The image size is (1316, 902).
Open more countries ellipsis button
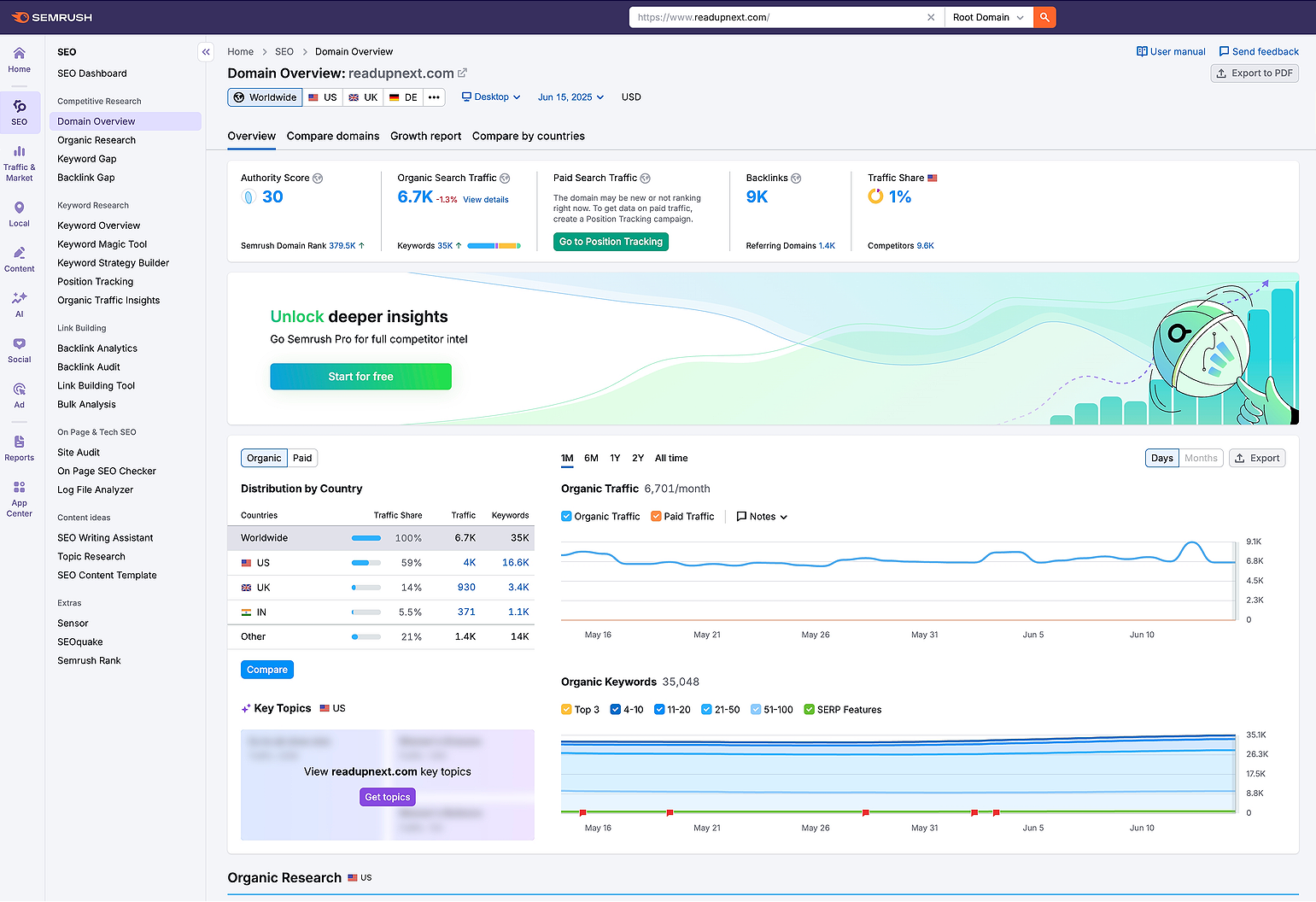(x=434, y=97)
